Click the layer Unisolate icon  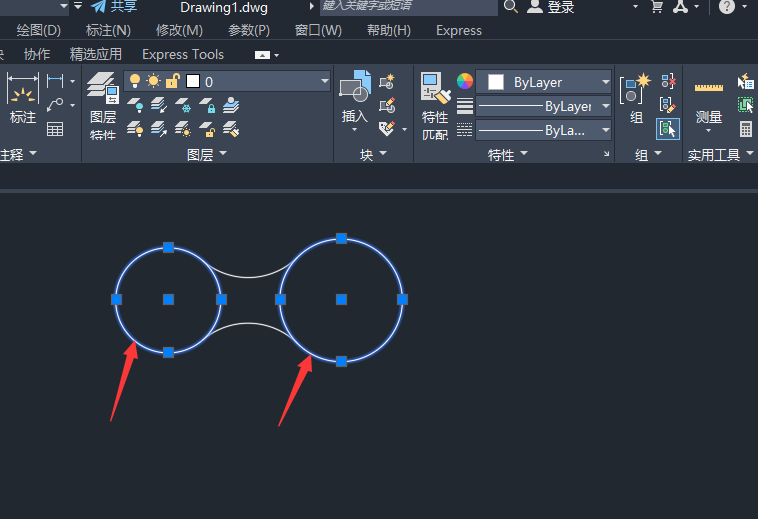click(159, 129)
